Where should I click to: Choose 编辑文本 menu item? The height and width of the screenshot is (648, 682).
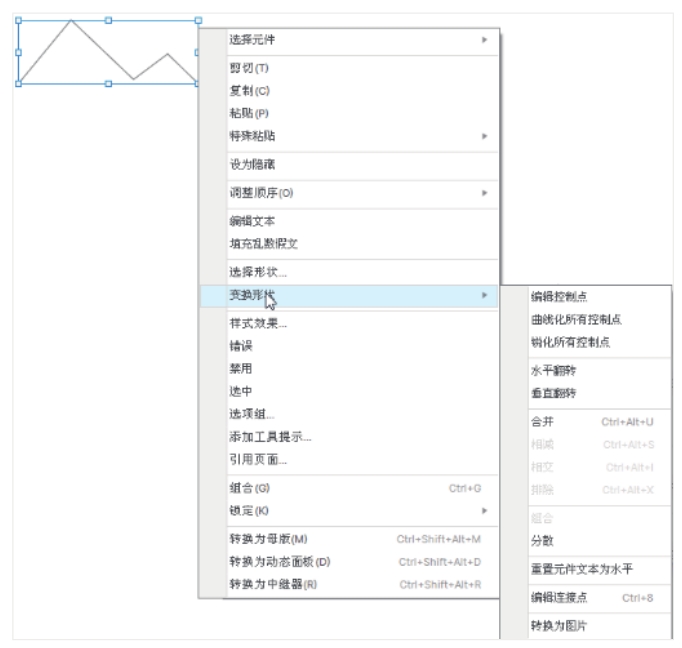(x=252, y=221)
